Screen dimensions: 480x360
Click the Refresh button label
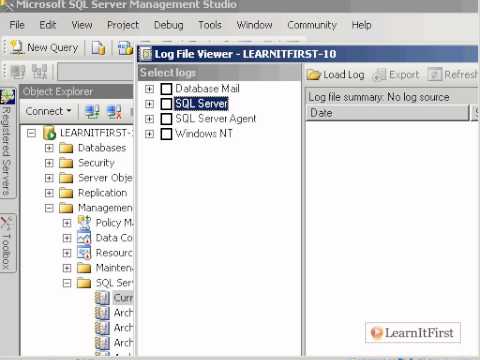(x=461, y=75)
